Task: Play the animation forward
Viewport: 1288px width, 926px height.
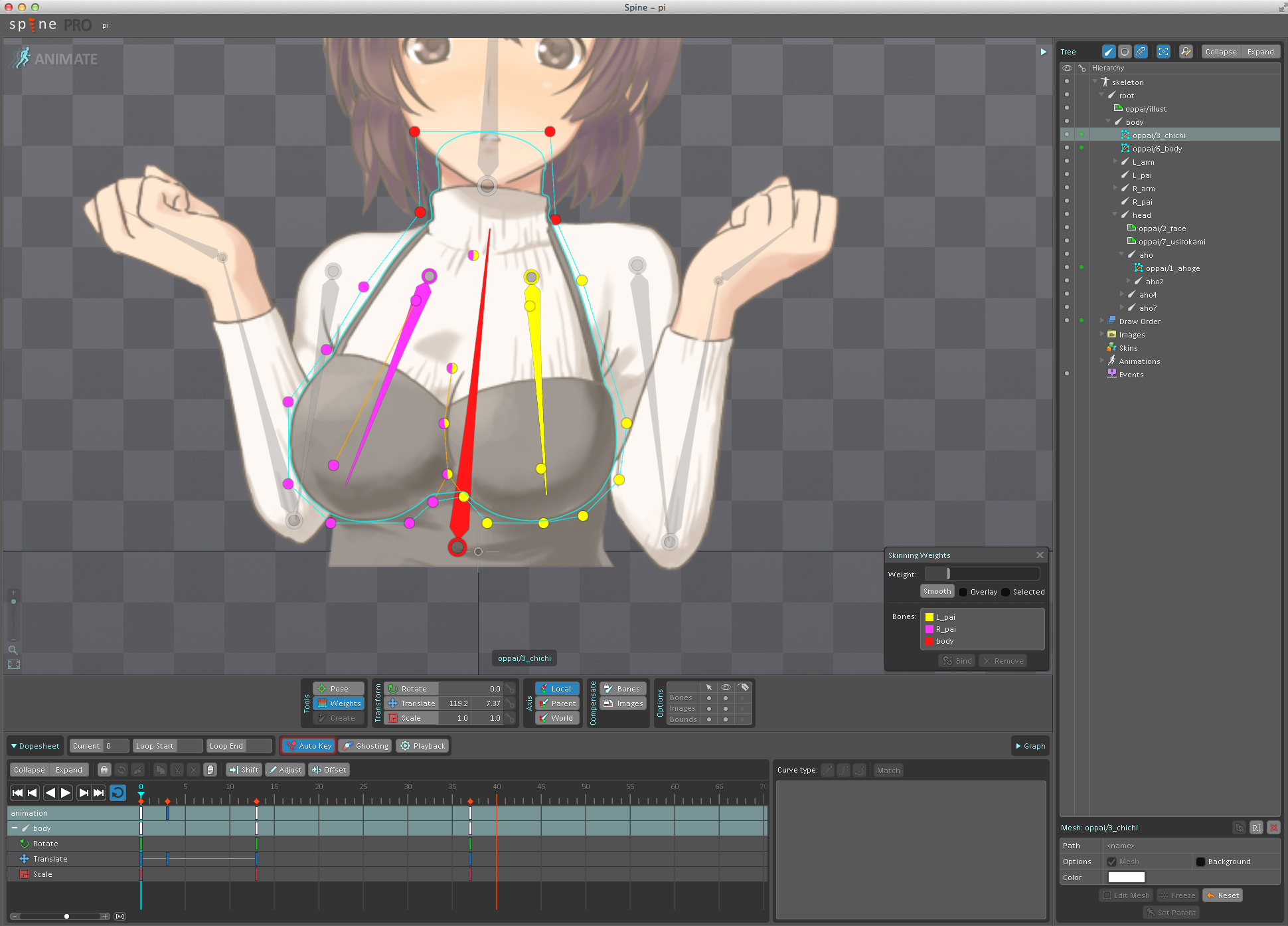Action: point(66,792)
